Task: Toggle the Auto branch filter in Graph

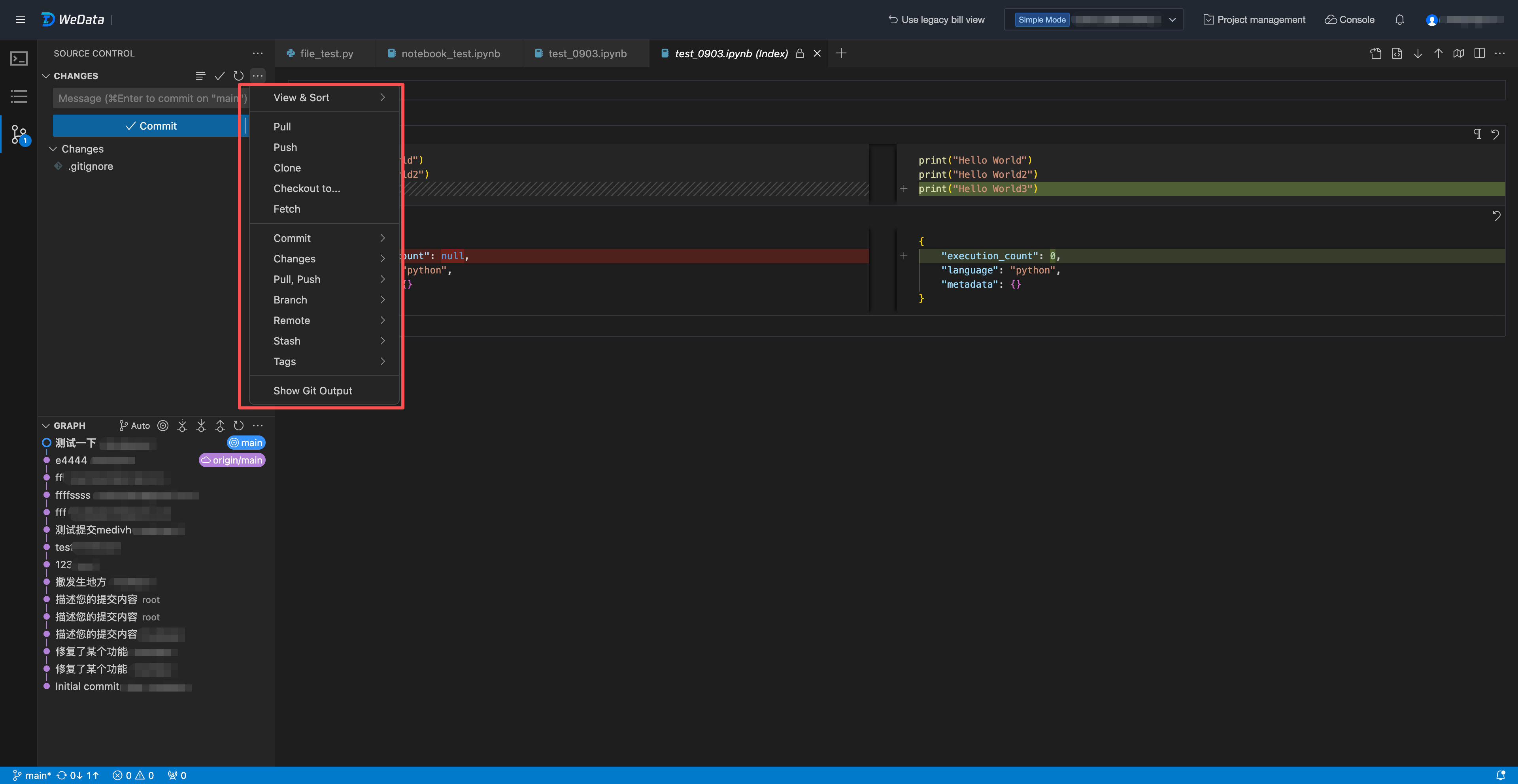Action: (134, 426)
